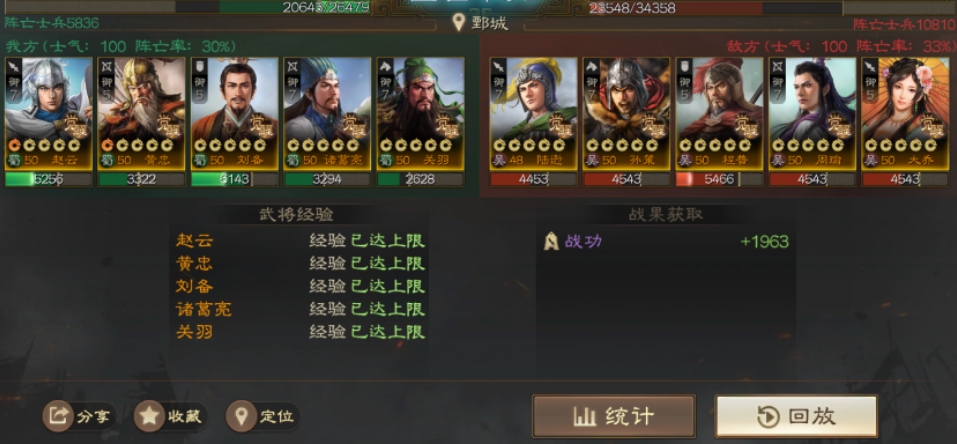
Task: Click 程普's red troop bar showing 5466
Action: (719, 180)
